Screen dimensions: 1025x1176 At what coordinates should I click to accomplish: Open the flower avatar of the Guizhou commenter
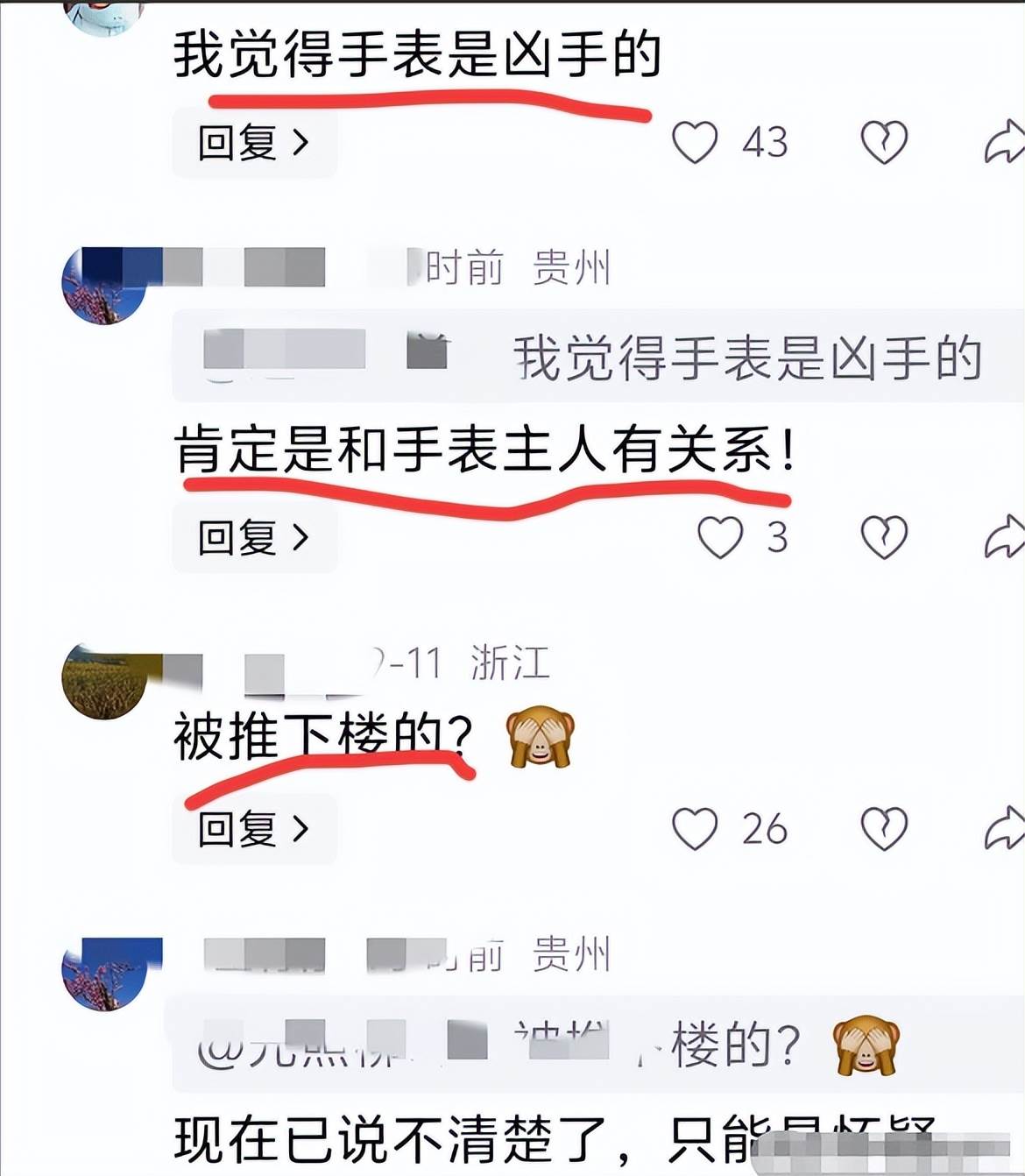103,285
